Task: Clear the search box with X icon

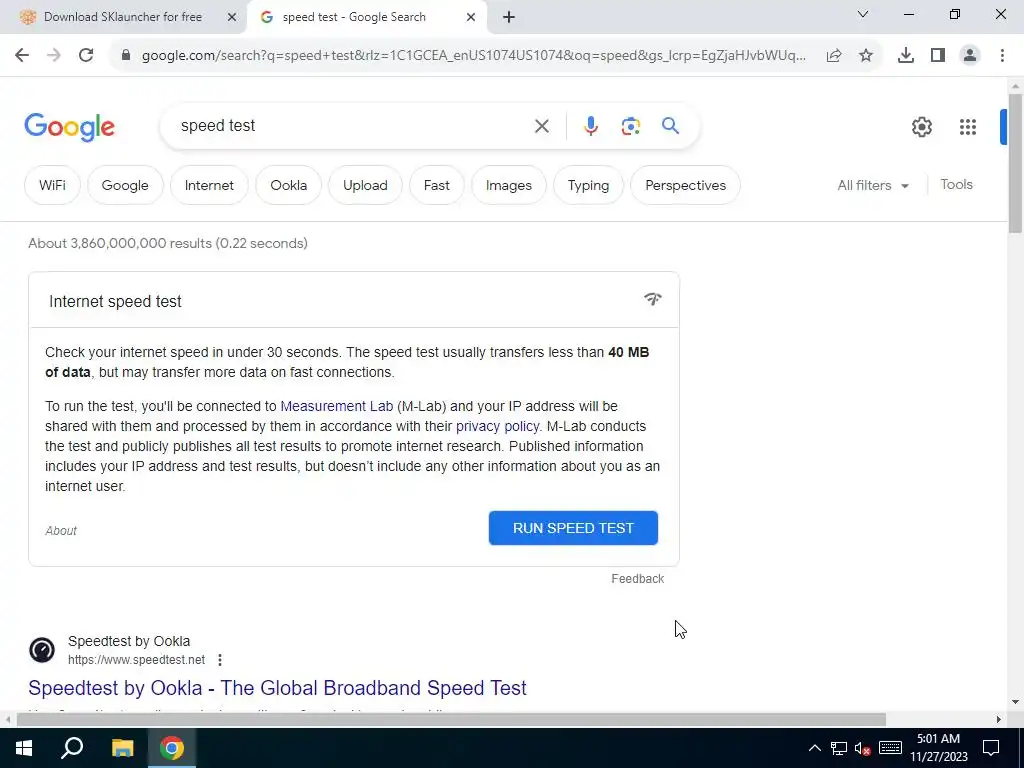Action: pos(541,126)
